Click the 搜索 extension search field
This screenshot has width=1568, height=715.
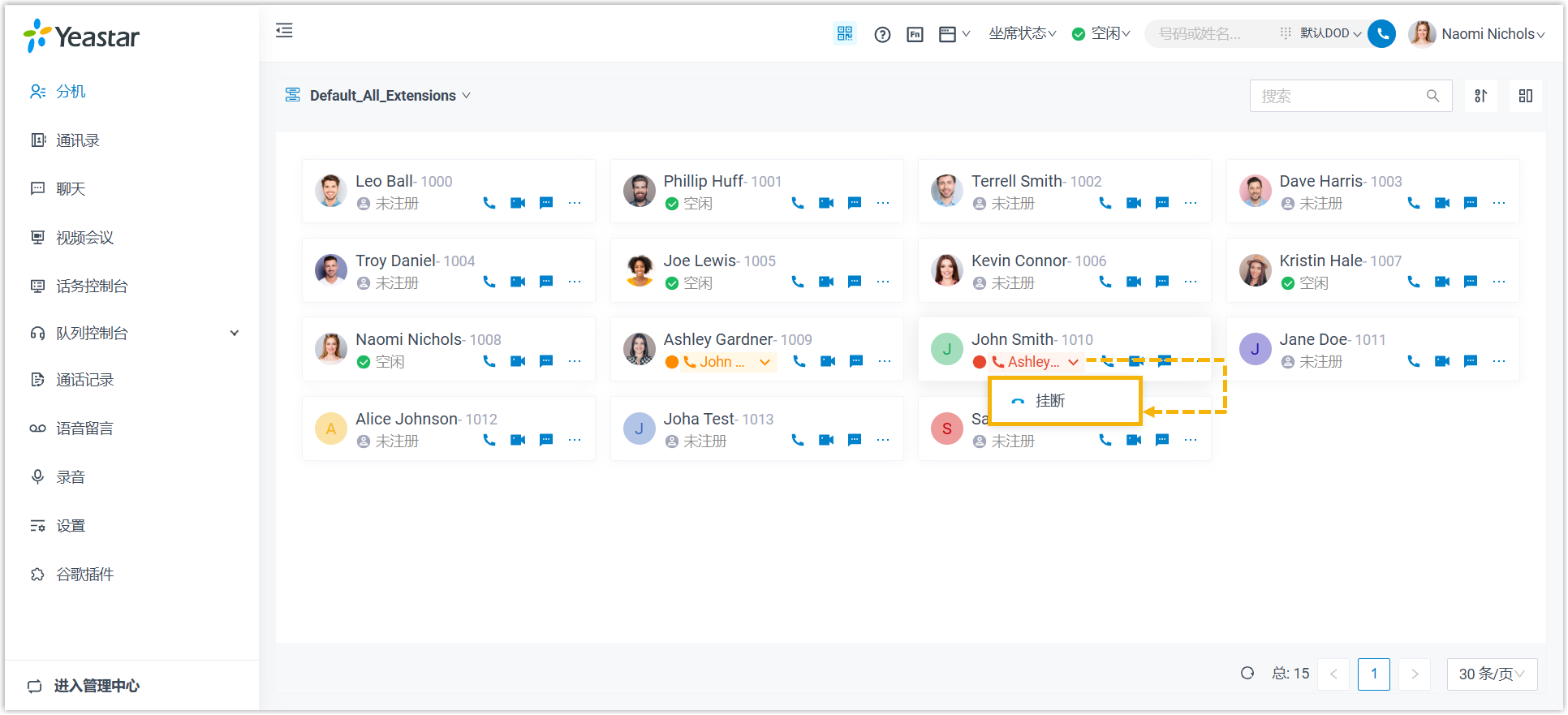coord(1339,96)
